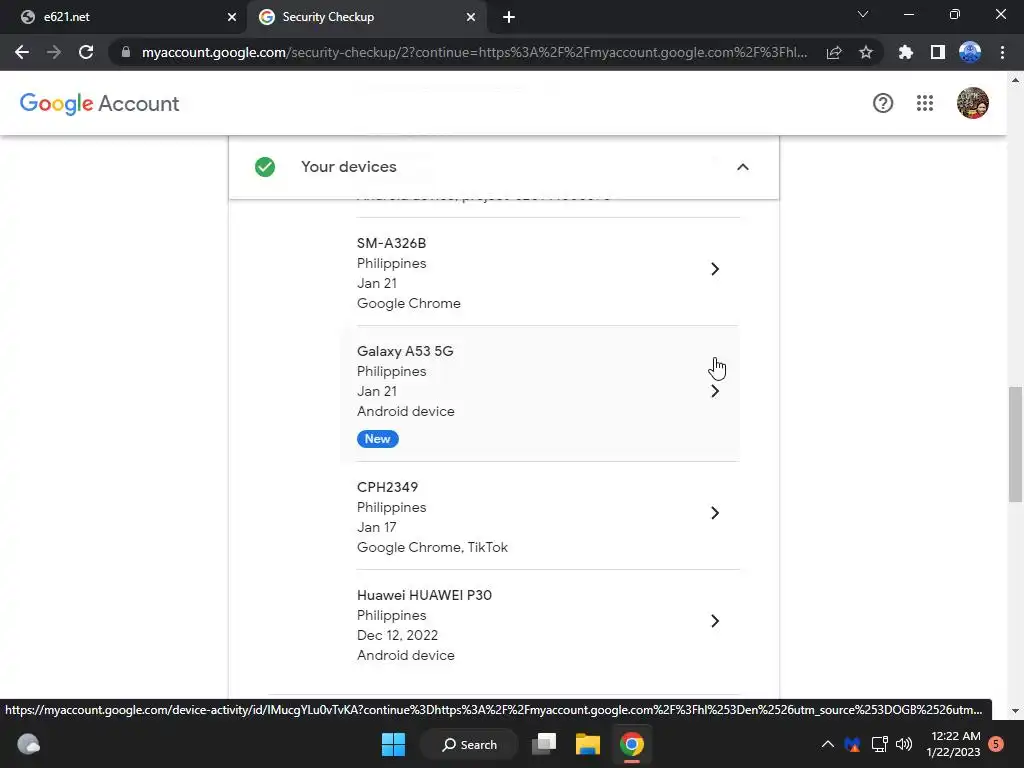This screenshot has width=1024, height=768.
Task: Click 'Jan 17' date under CPH2349
Action: tap(377, 527)
